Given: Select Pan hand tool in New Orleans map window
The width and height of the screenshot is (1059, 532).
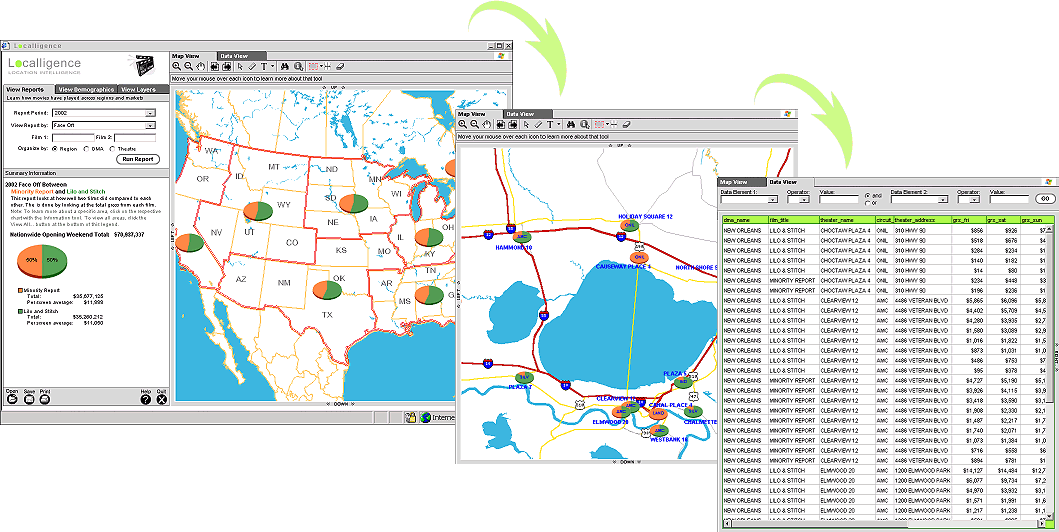Looking at the screenshot, I should pyautogui.click(x=486, y=124).
